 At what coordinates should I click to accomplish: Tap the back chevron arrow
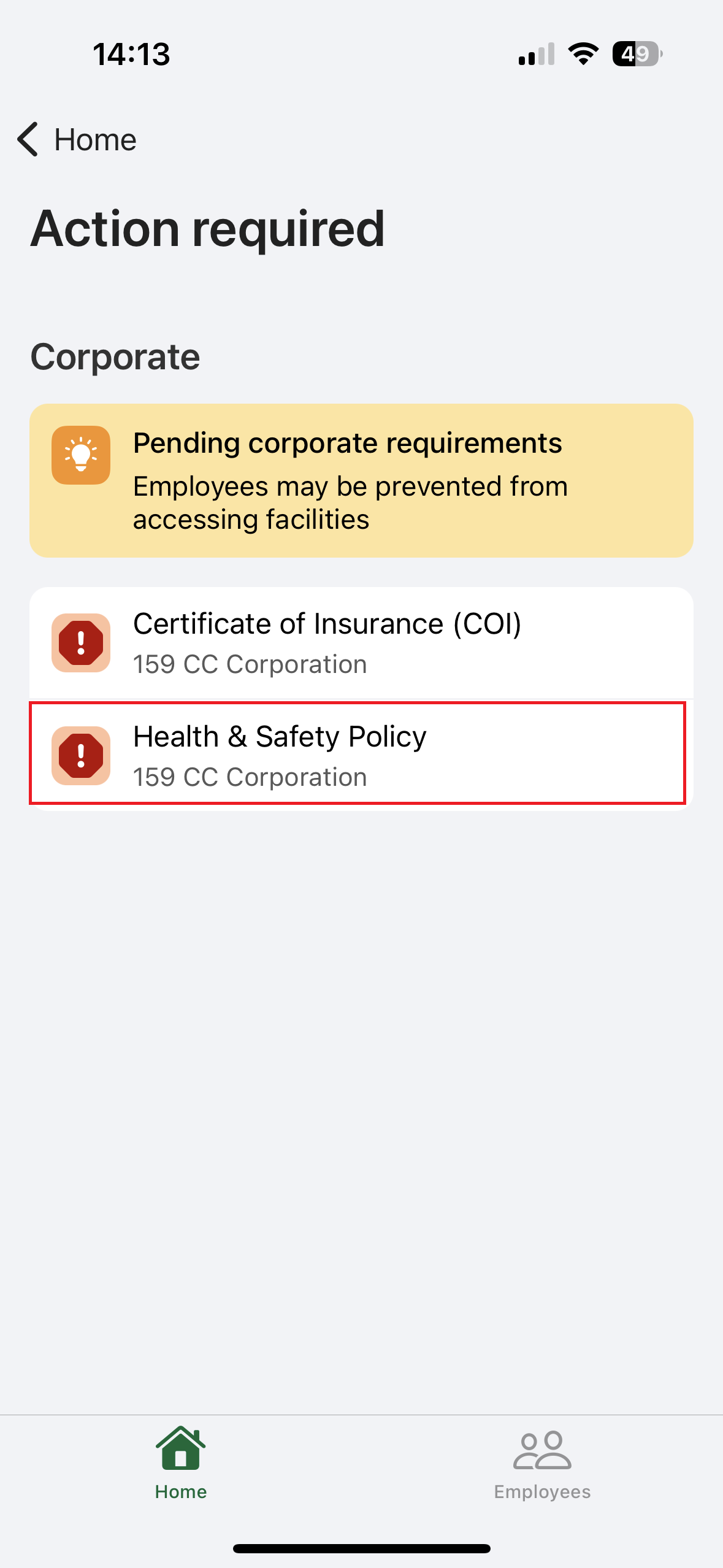tap(28, 140)
